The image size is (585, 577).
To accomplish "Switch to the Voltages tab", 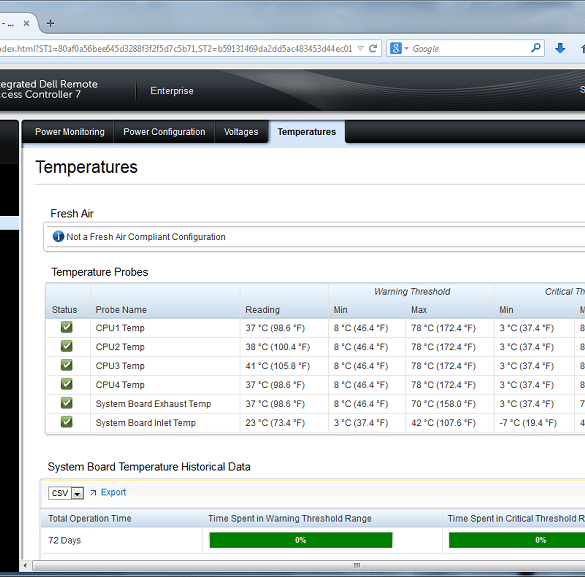I will tap(241, 132).
